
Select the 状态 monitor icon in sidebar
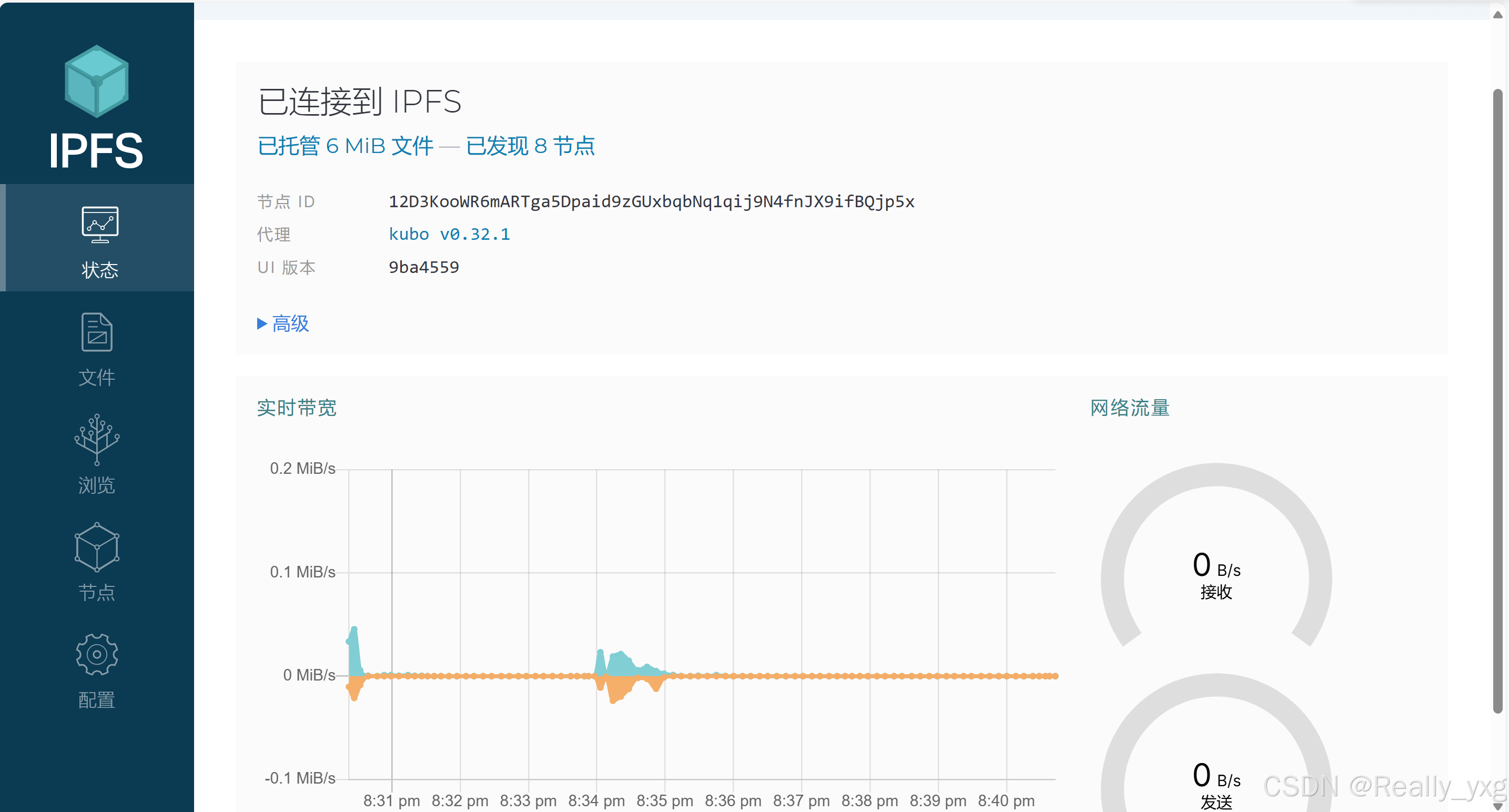(98, 226)
